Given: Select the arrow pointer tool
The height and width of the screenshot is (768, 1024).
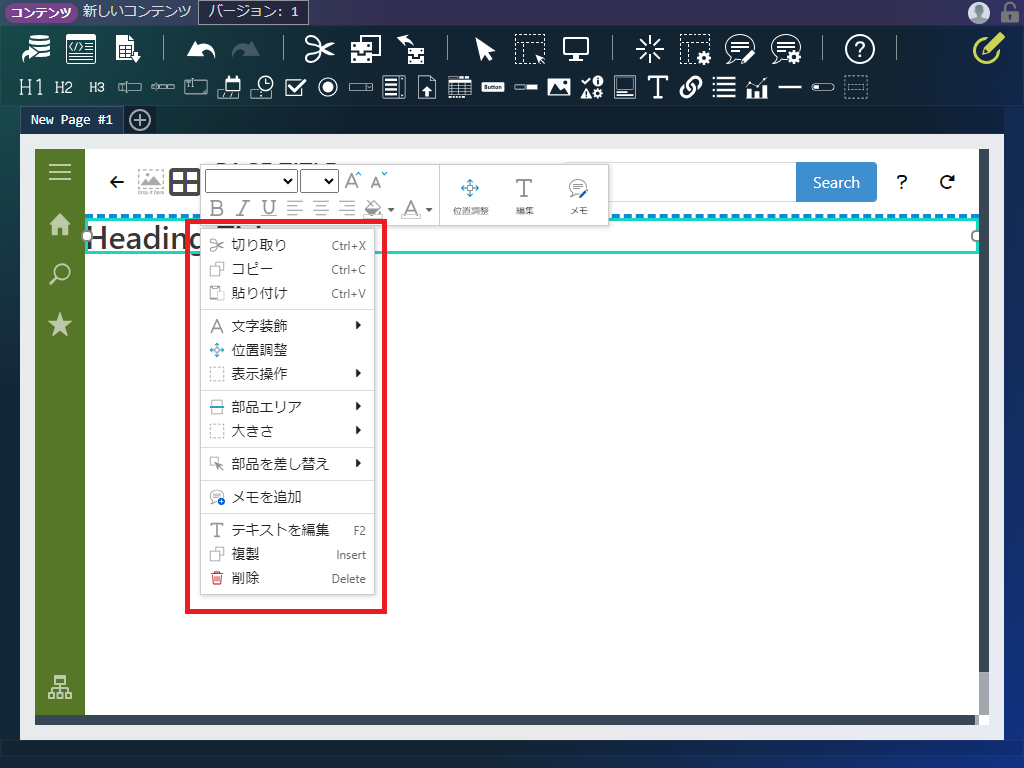Looking at the screenshot, I should pyautogui.click(x=485, y=49).
